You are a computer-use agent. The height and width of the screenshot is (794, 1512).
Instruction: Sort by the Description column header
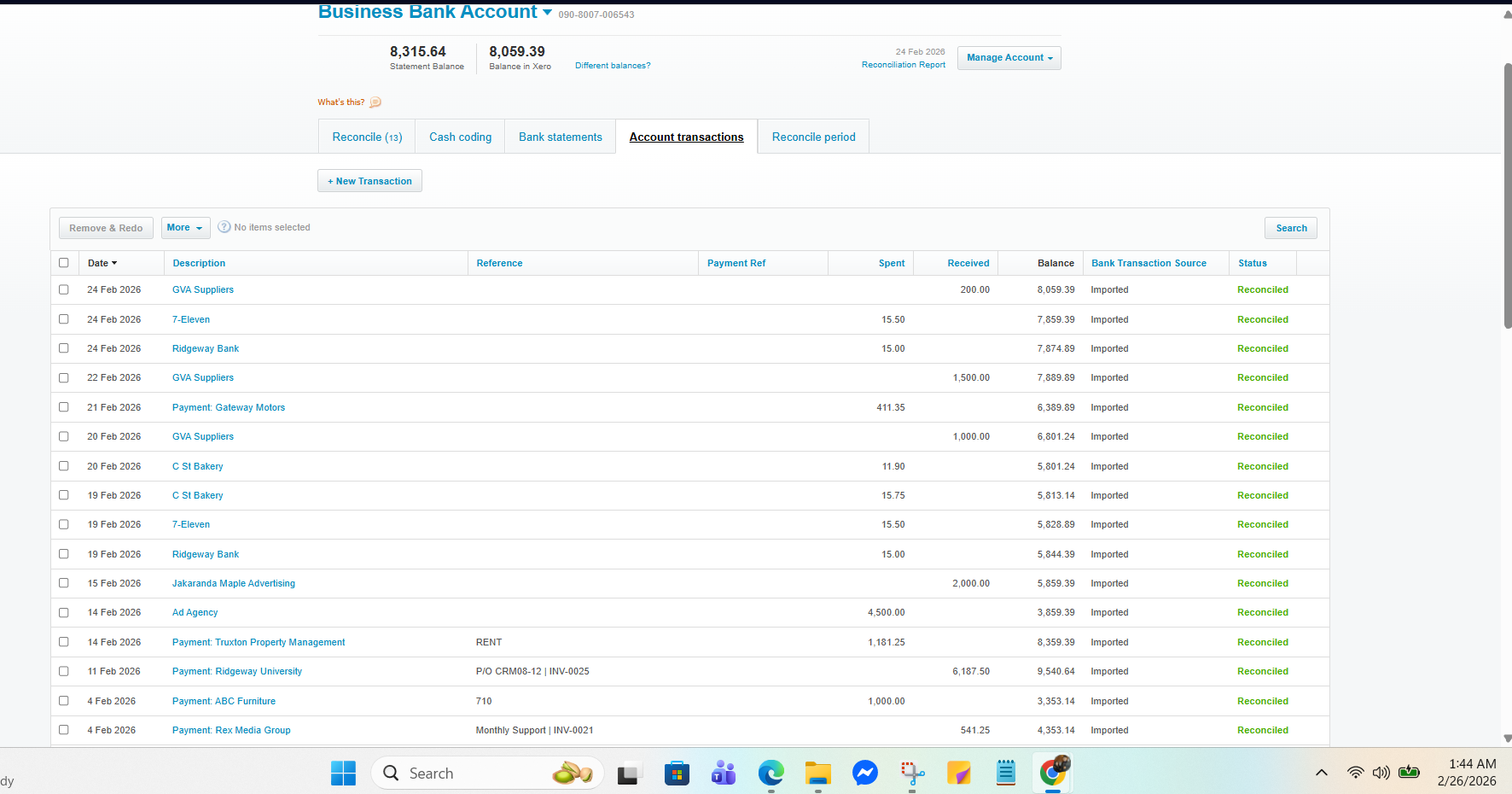[200, 263]
